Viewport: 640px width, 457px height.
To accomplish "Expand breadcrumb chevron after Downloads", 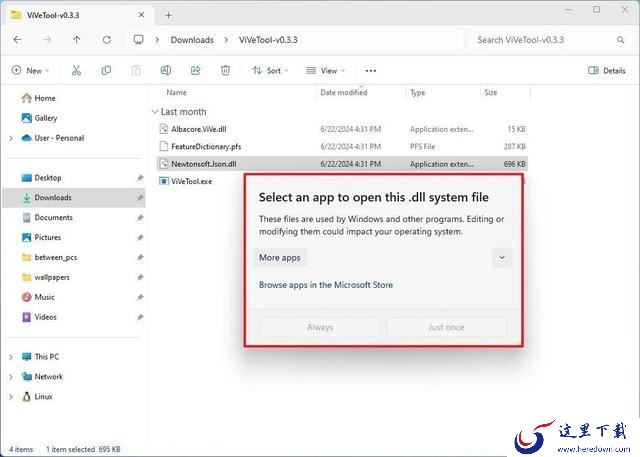I will click(x=226, y=40).
